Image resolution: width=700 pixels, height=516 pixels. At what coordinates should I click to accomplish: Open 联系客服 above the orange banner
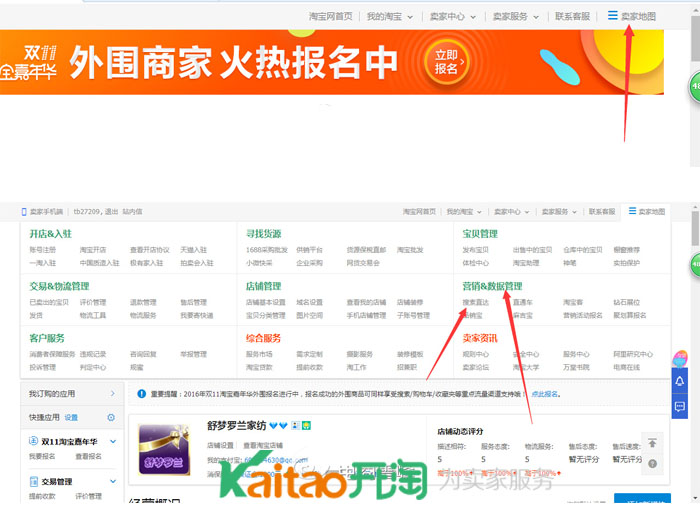(572, 17)
